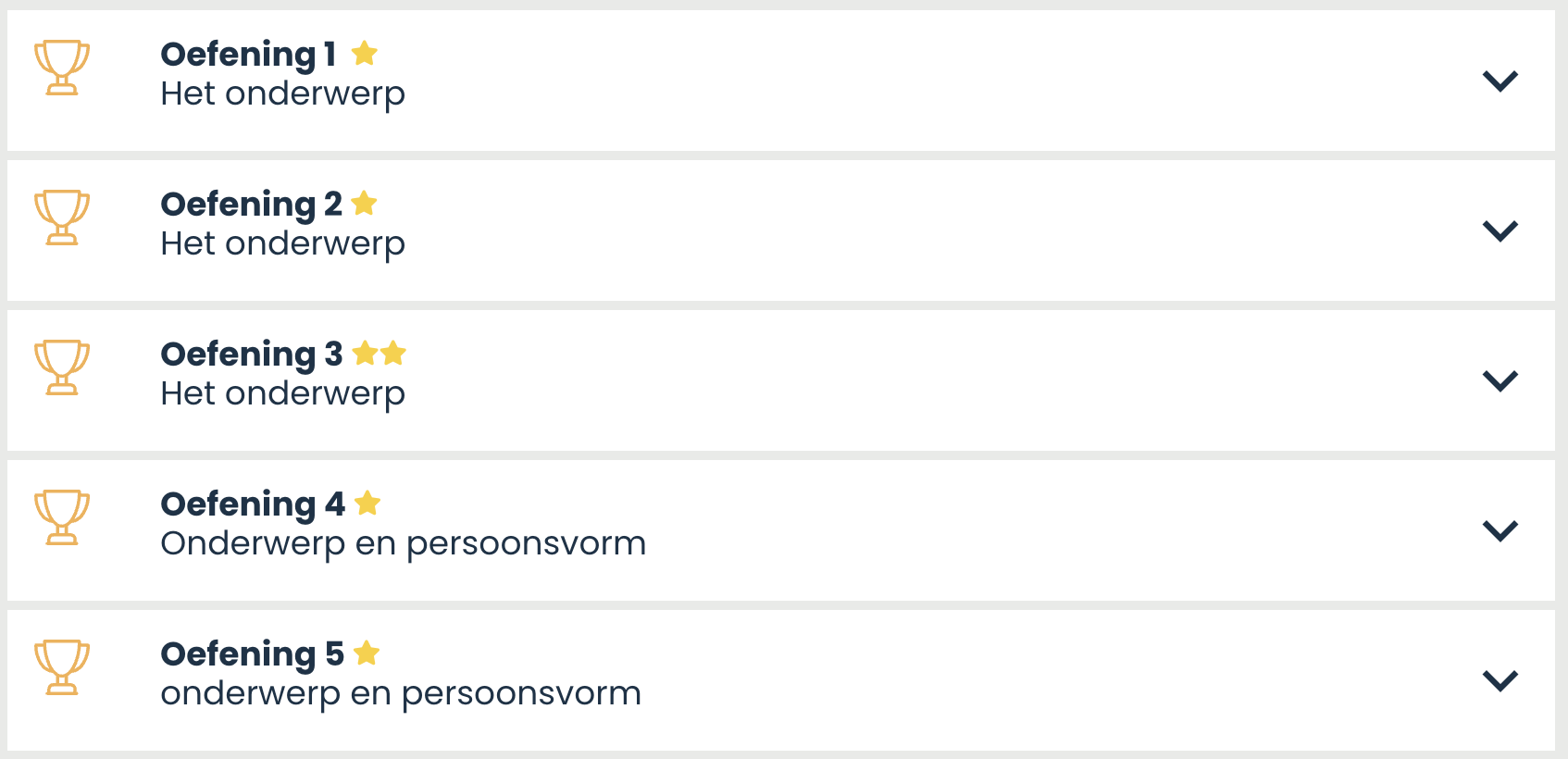Expand the Oefening 4 chevron
This screenshot has width=1568, height=759.
[1500, 530]
